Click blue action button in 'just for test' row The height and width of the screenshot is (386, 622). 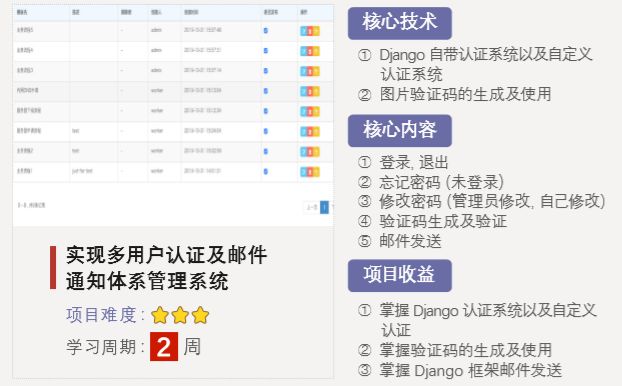[x=303, y=172]
